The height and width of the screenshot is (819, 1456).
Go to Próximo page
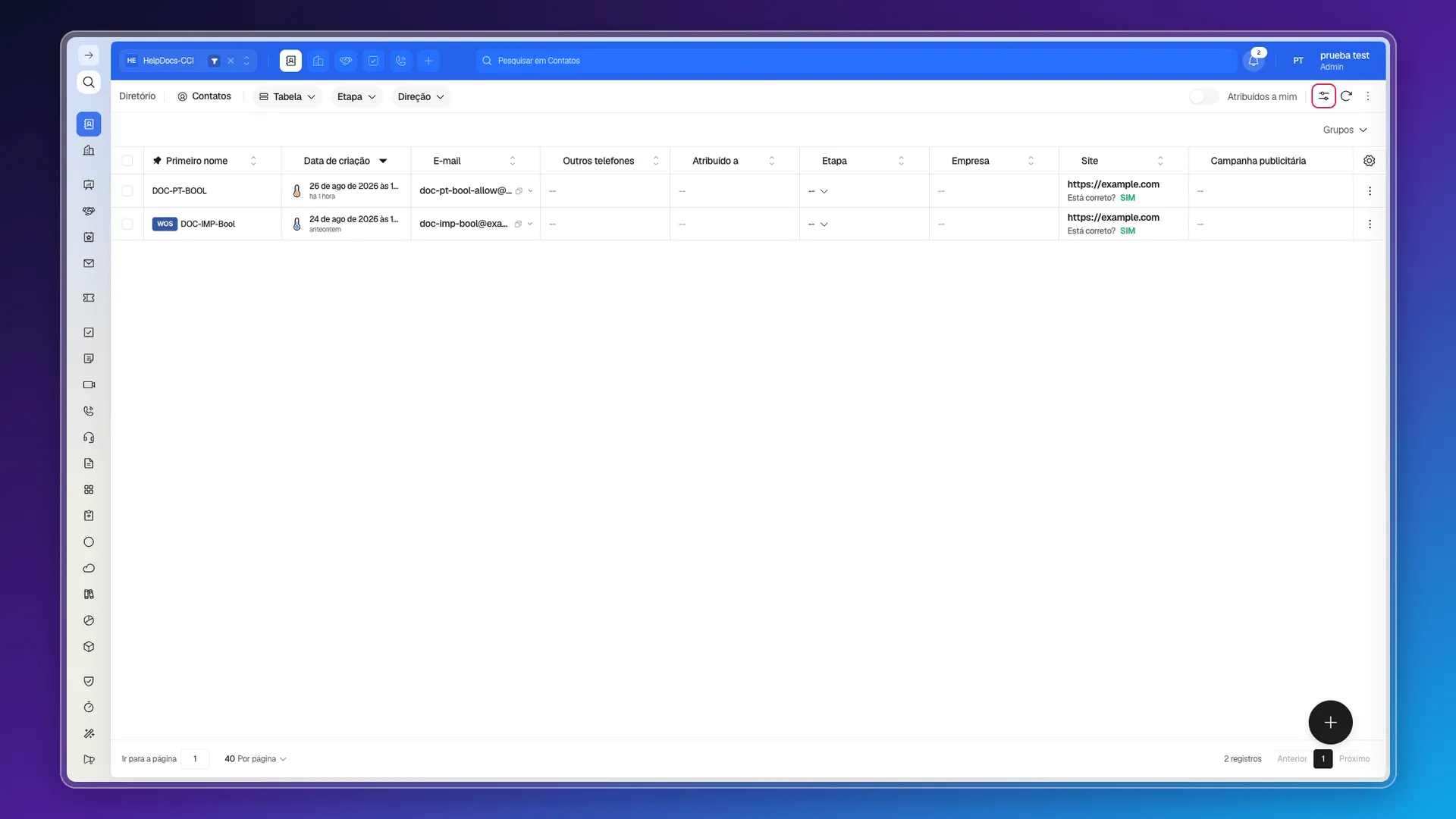pyautogui.click(x=1354, y=758)
